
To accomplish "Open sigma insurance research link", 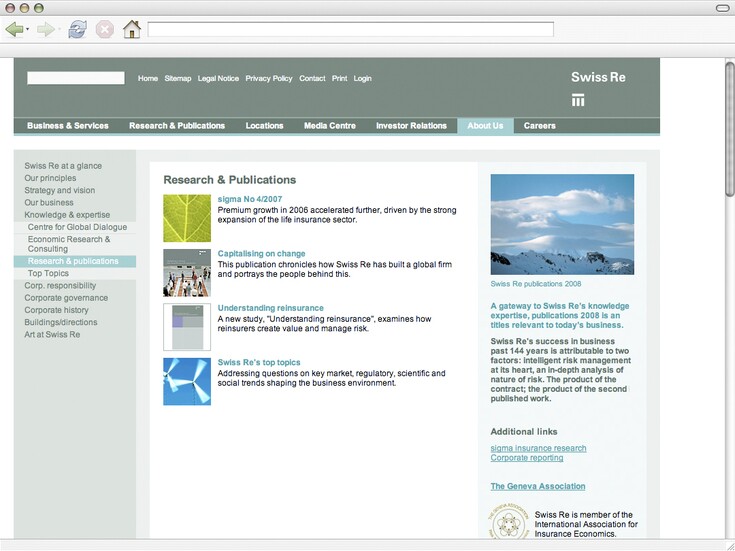I will 538,448.
